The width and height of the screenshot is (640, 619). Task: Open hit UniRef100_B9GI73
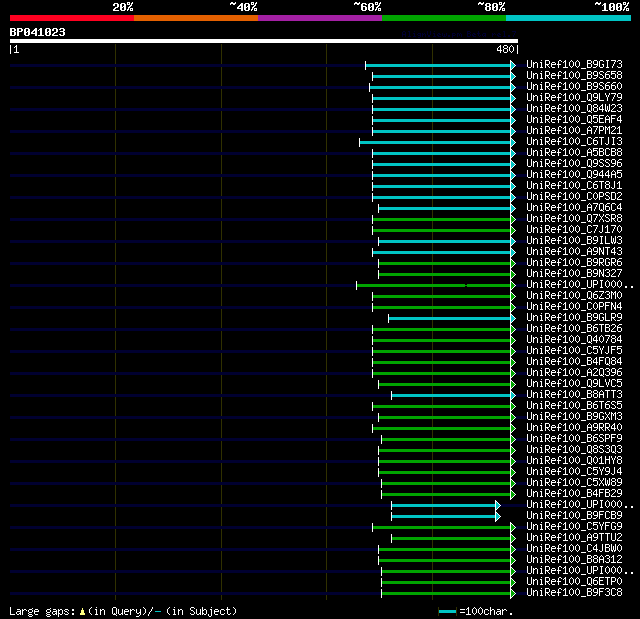[574, 64]
